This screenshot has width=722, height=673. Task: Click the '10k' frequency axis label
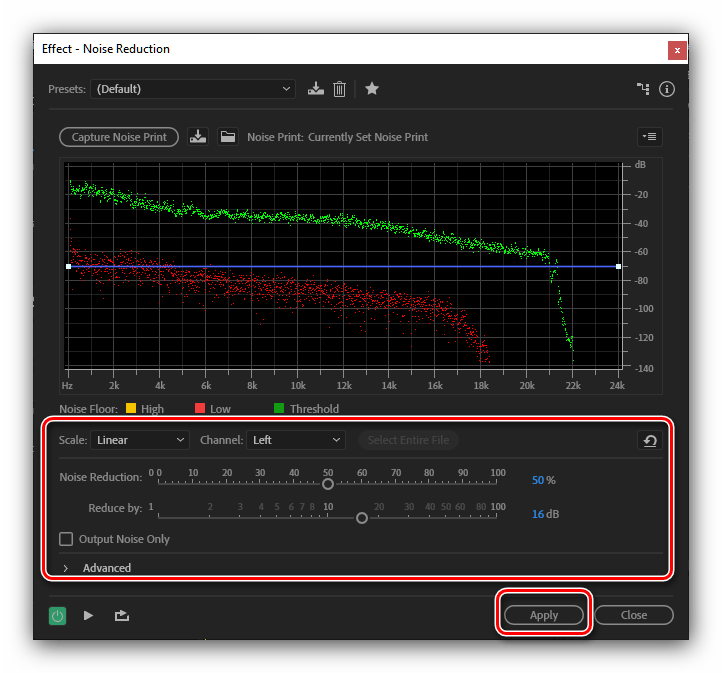[x=298, y=386]
